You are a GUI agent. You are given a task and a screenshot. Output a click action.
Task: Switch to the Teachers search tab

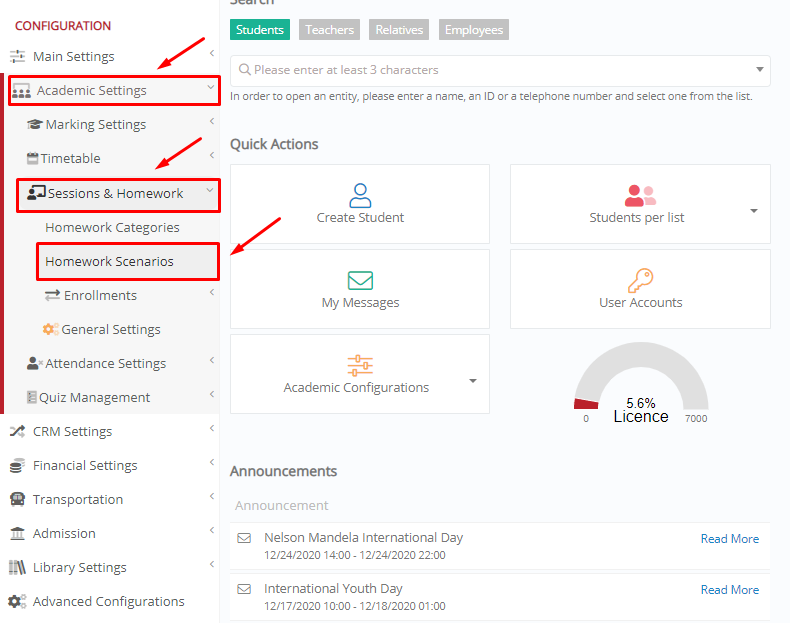pos(330,30)
